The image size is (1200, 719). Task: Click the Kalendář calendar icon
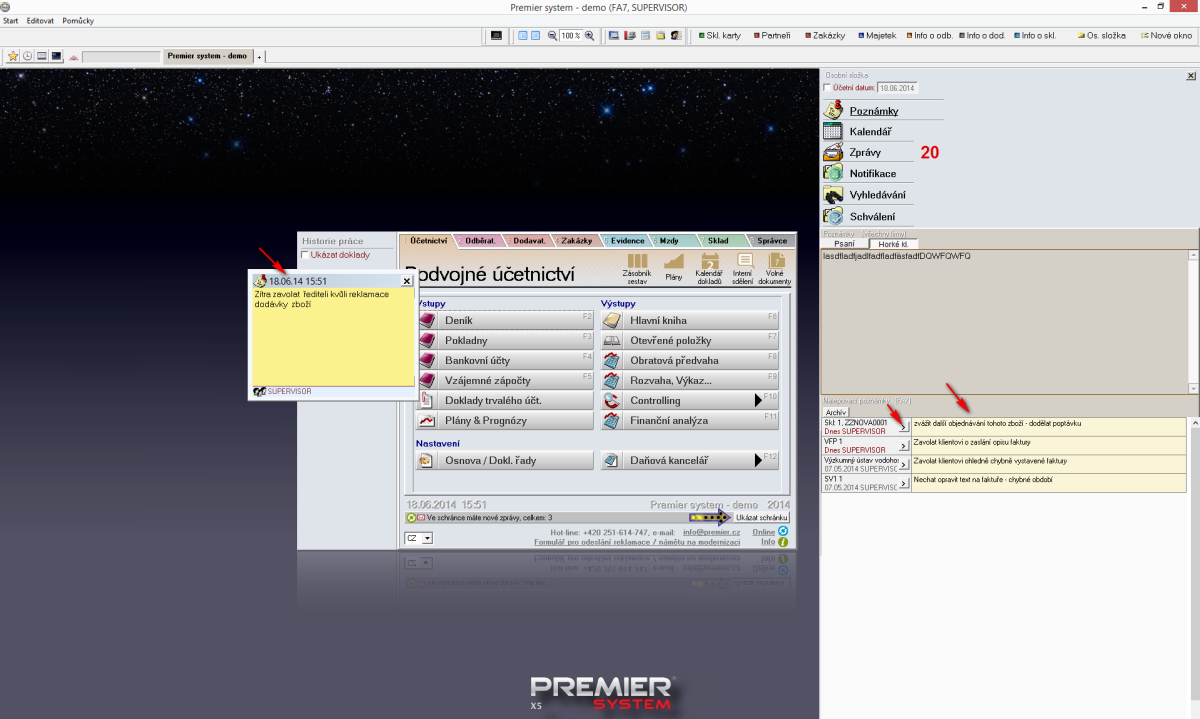click(832, 131)
